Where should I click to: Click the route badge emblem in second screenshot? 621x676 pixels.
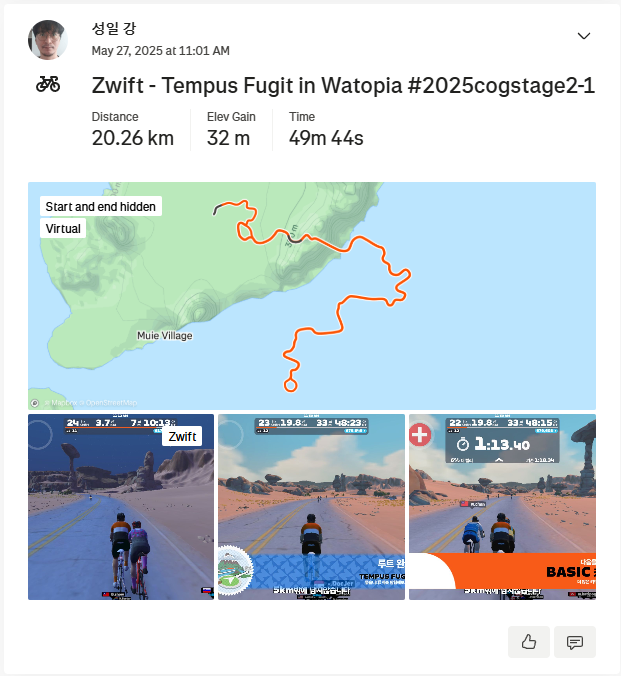(x=235, y=571)
